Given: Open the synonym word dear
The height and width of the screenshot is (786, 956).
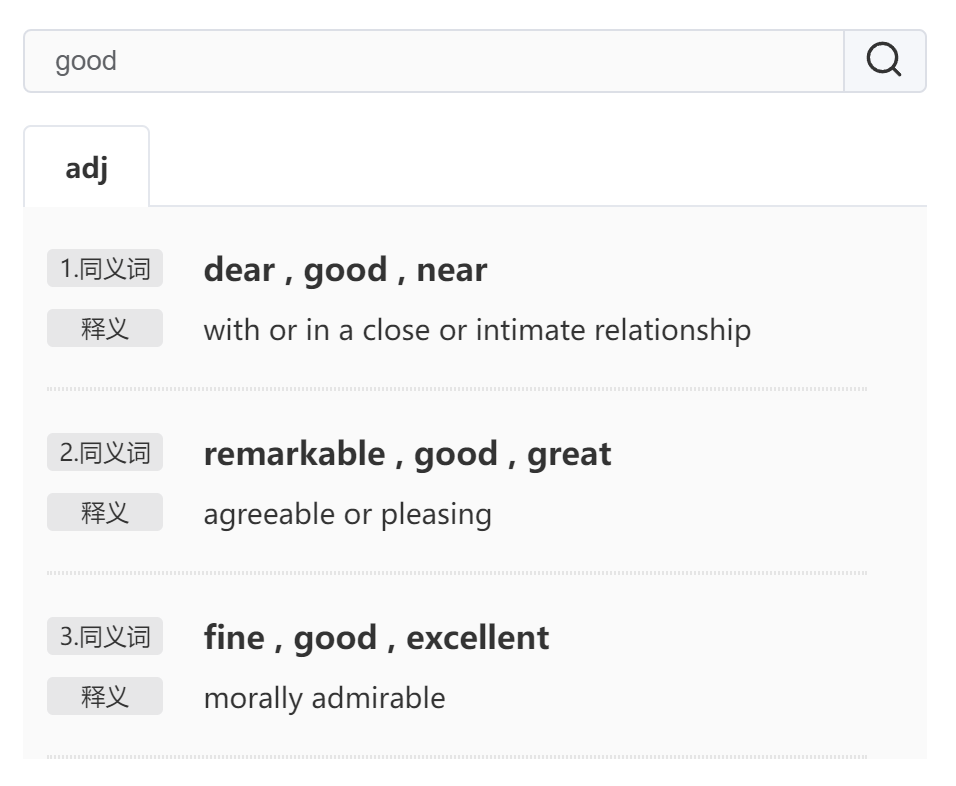Looking at the screenshot, I should click(239, 270).
